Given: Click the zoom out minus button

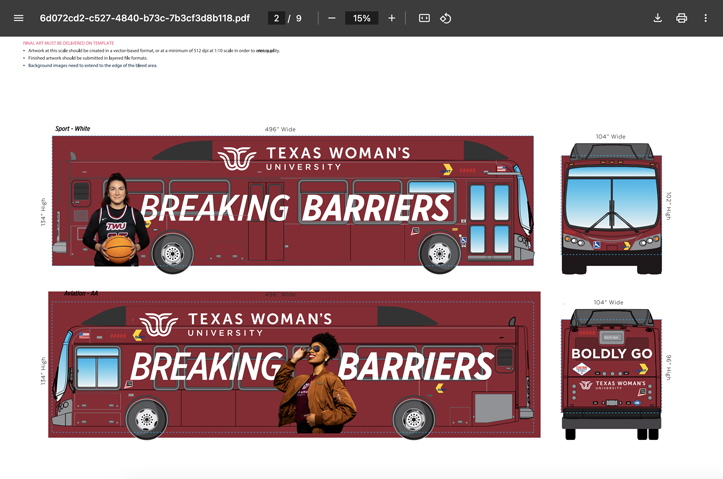Looking at the screenshot, I should click(332, 18).
